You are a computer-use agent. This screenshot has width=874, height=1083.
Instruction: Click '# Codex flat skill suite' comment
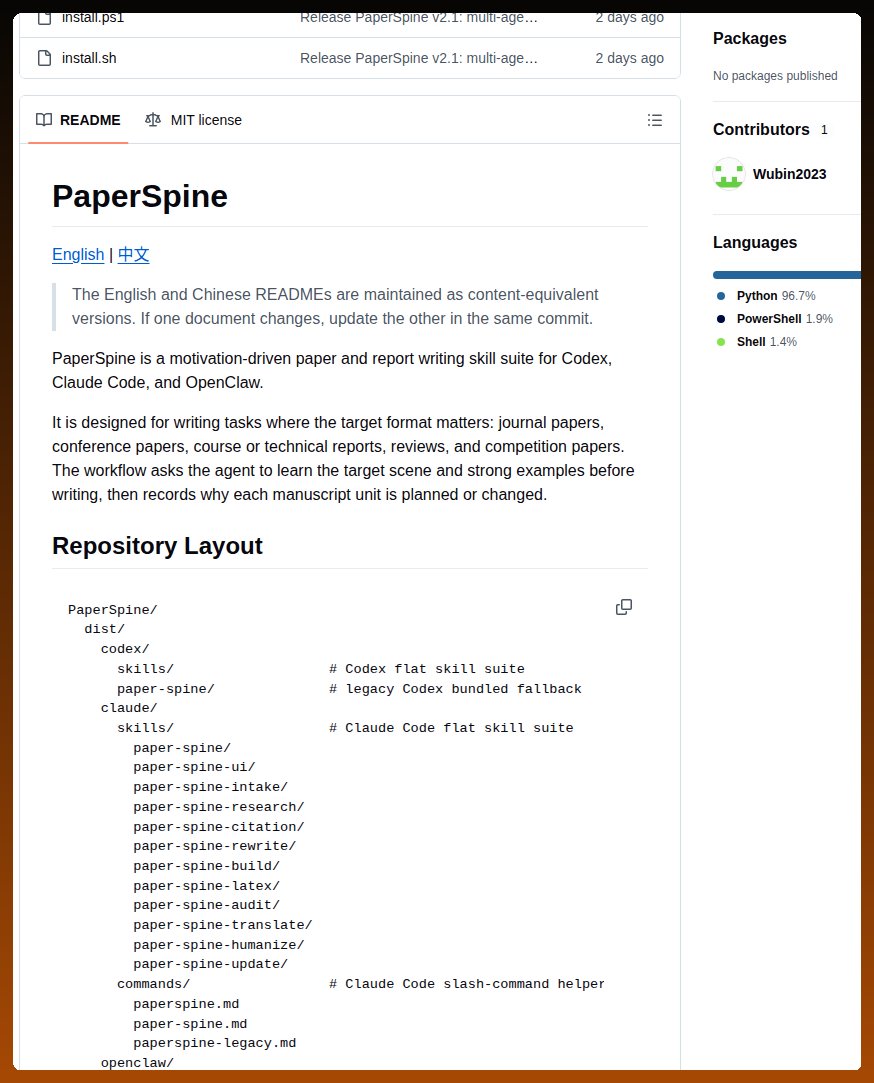click(x=427, y=669)
